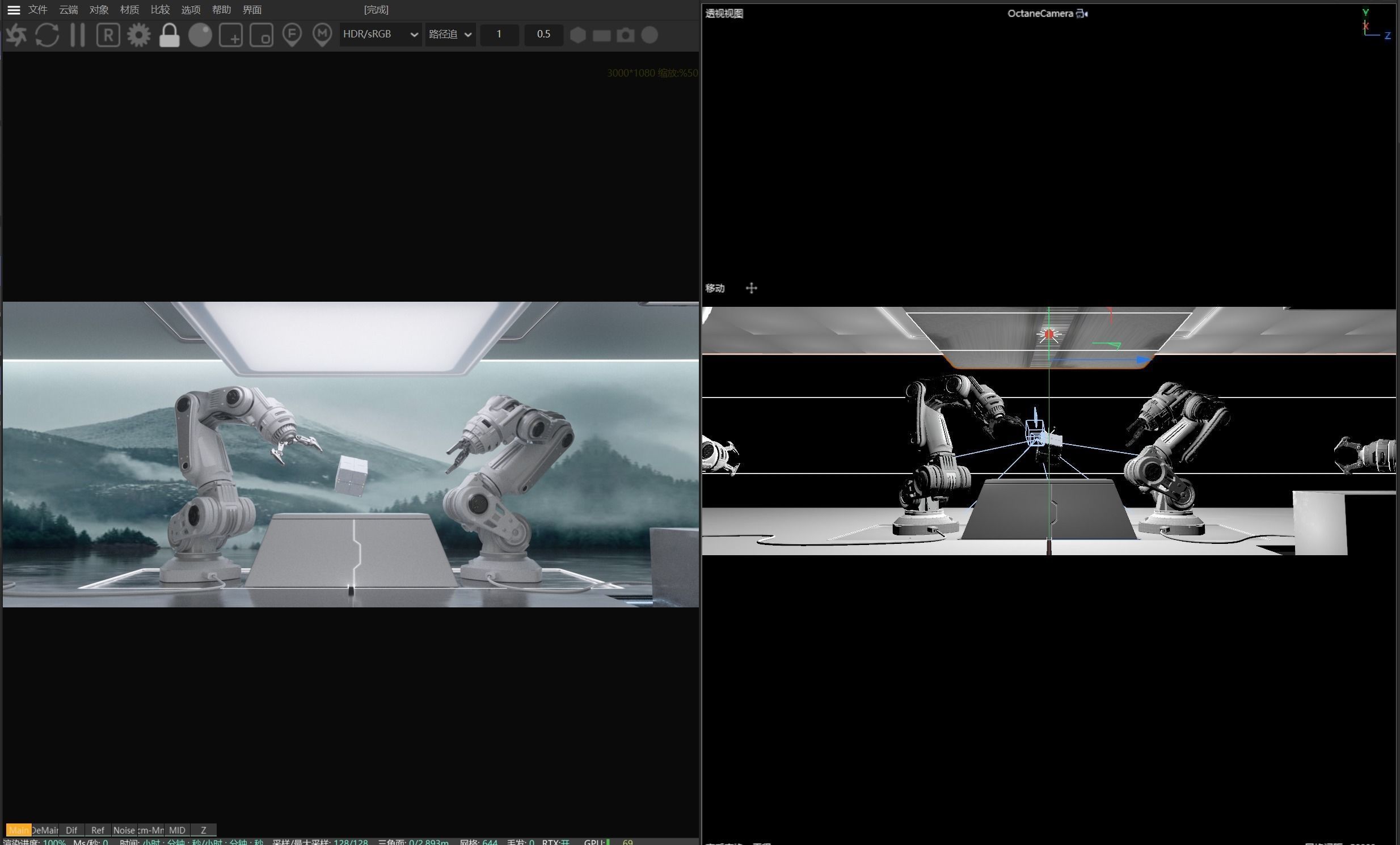Click the refresh render icon

[x=48, y=35]
